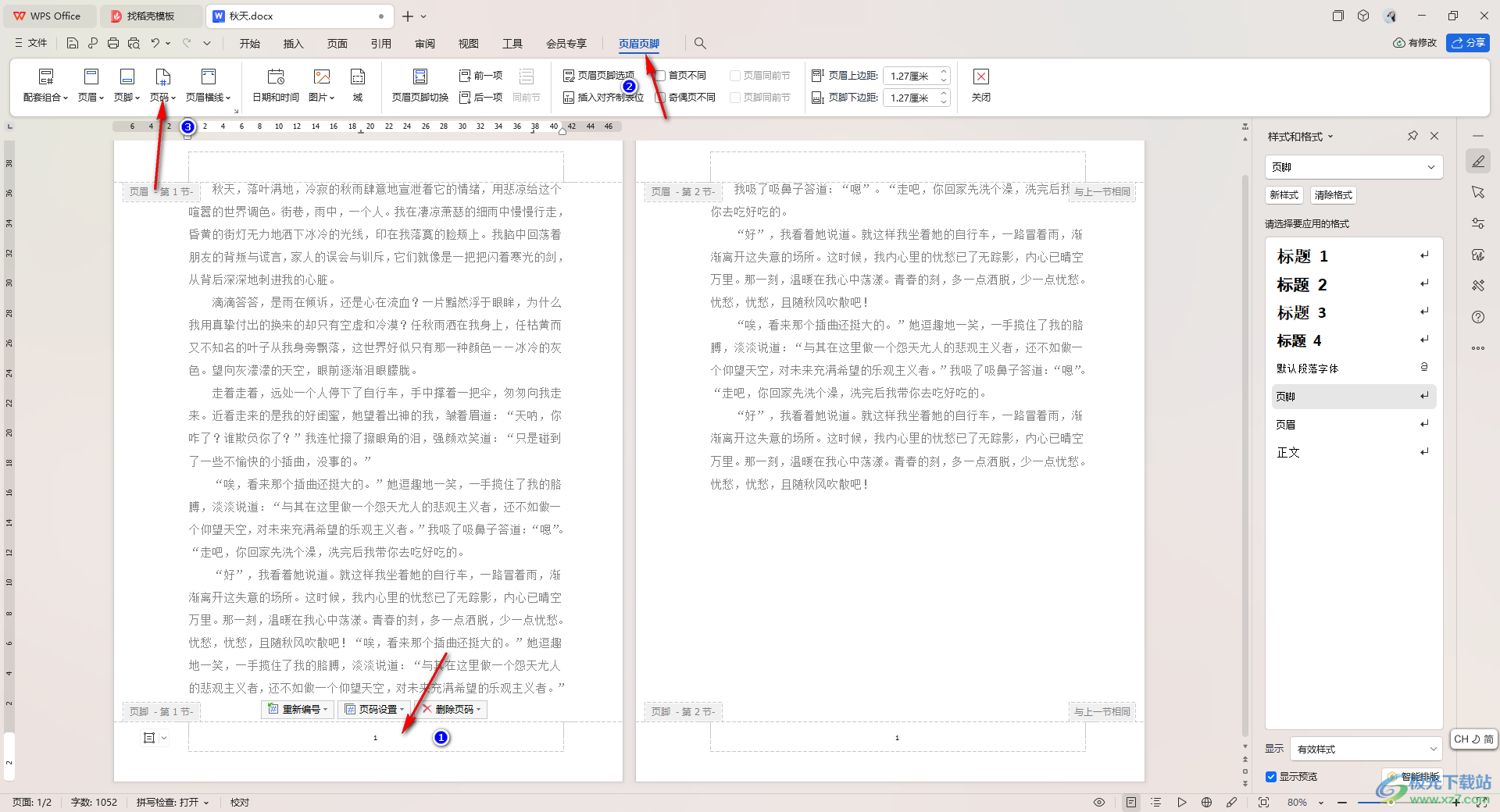Apply the 标题 1 style
This screenshot has height=812, width=1500.
click(x=1354, y=256)
